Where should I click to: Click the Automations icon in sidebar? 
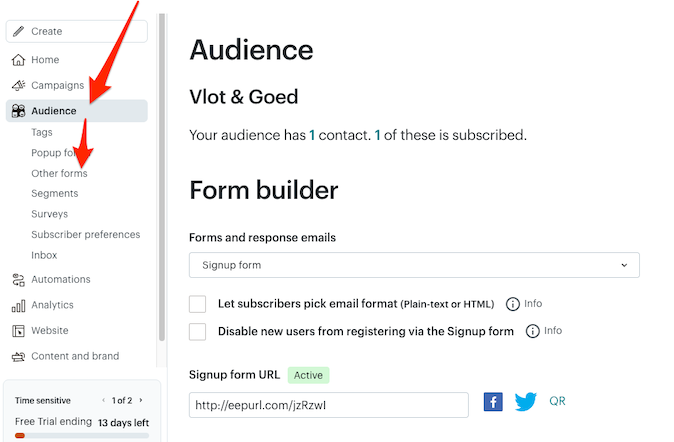tap(18, 280)
